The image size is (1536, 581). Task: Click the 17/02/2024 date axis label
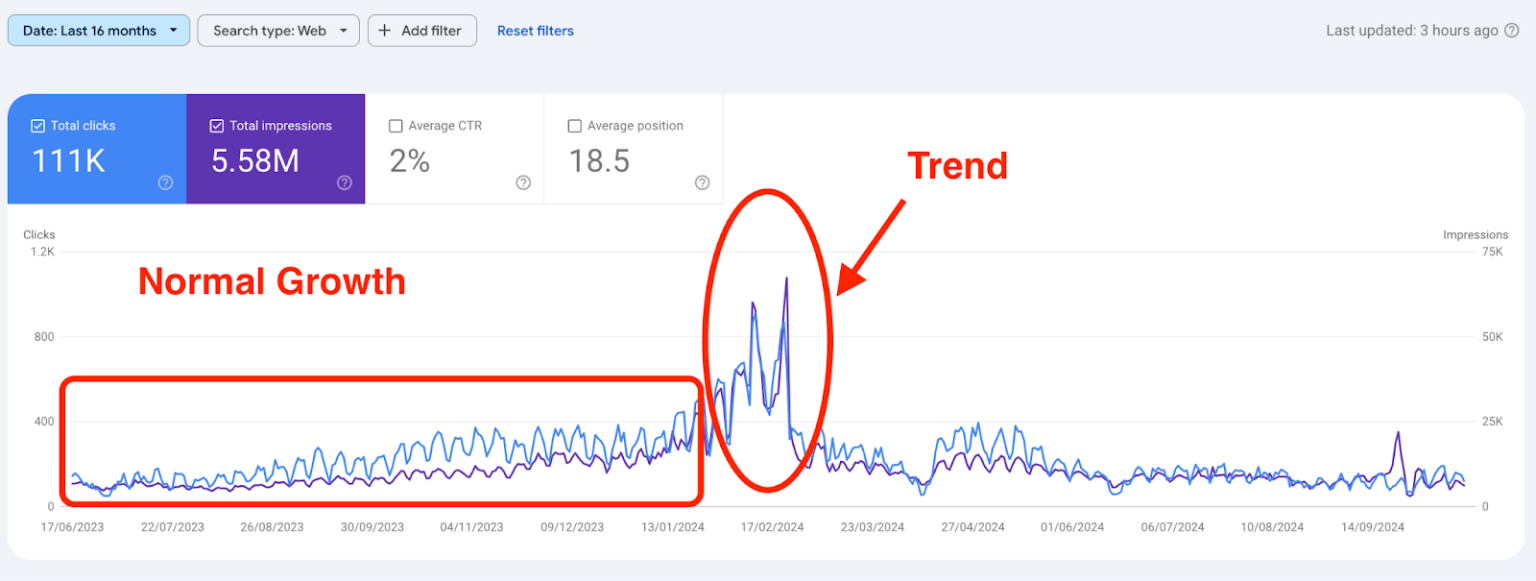coord(772,527)
